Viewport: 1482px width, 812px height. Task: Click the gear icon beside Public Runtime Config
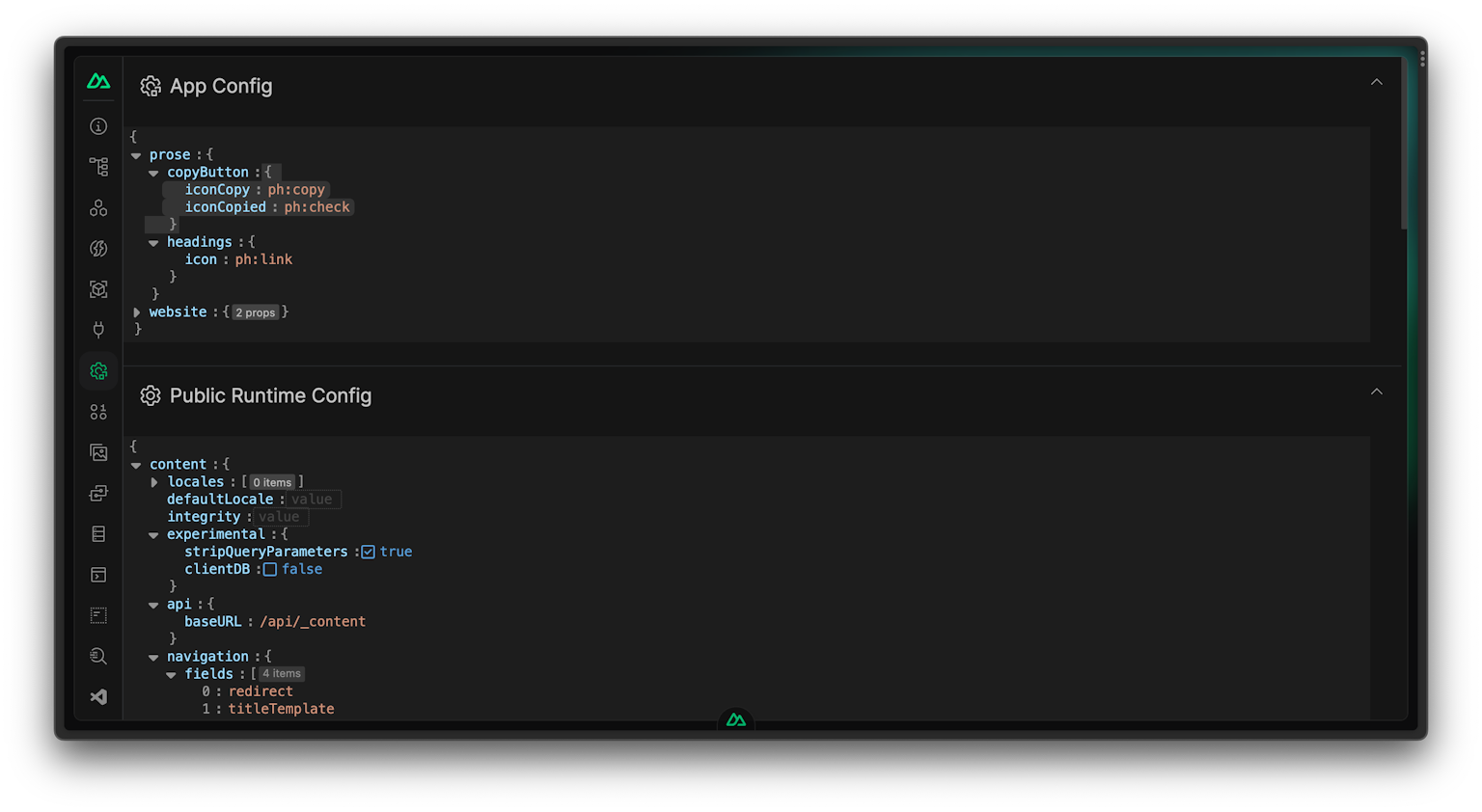point(151,396)
